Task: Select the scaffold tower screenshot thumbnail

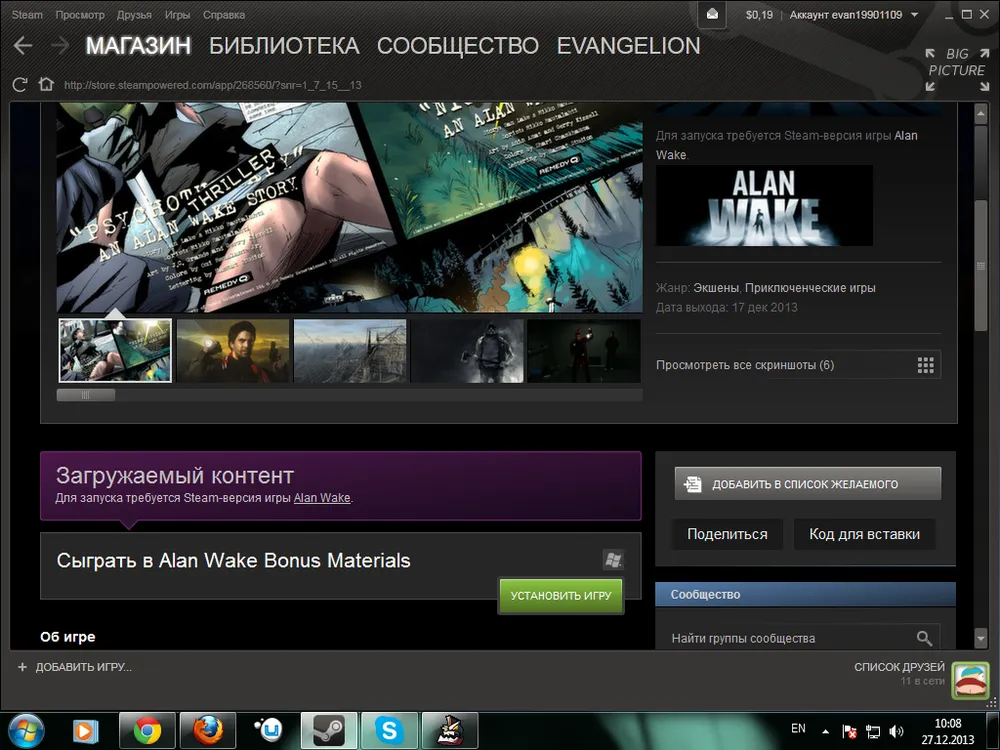Action: pyautogui.click(x=350, y=351)
